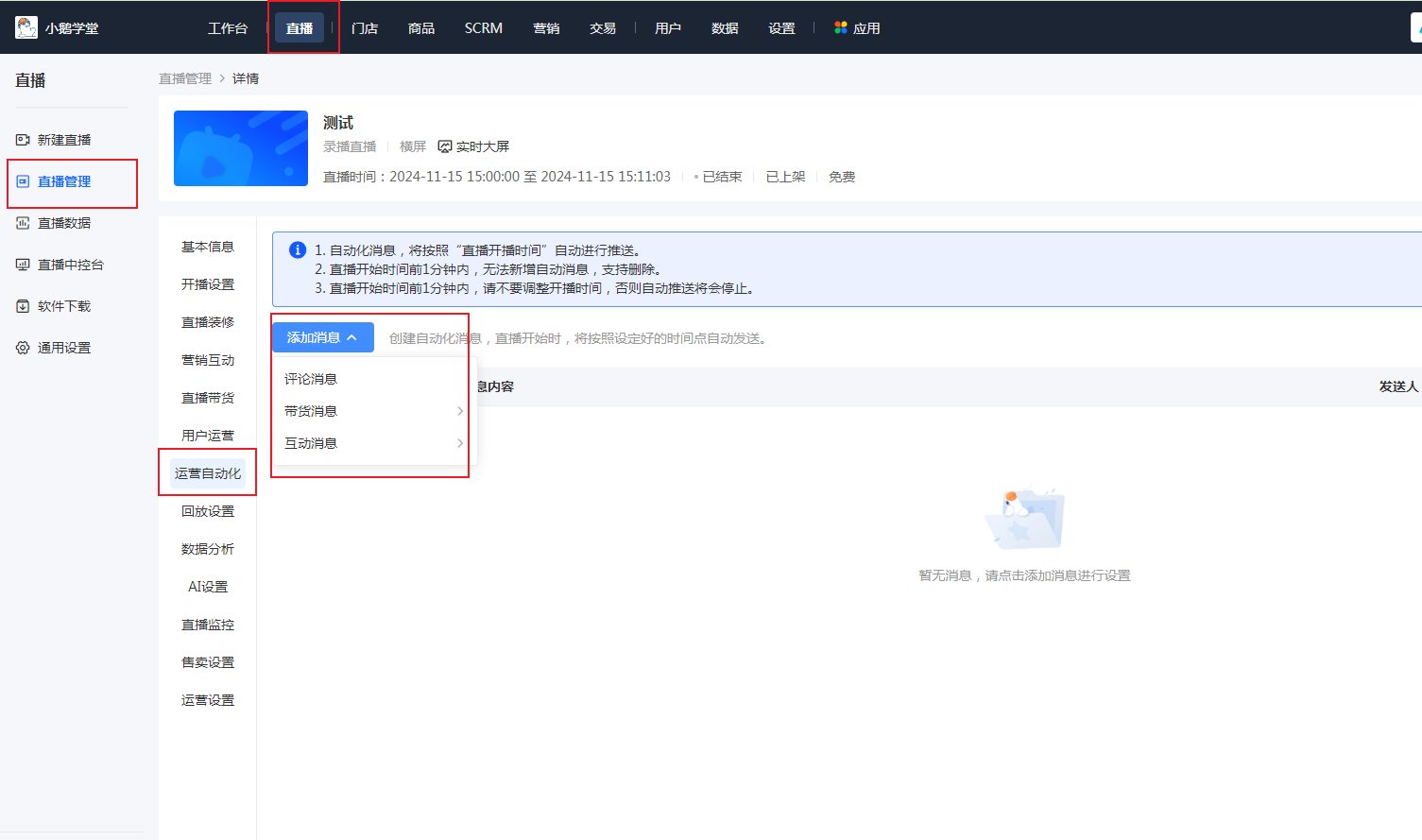Screen dimensions: 1422x840
Task: Click the live stream cover thumbnail
Action: point(240,147)
